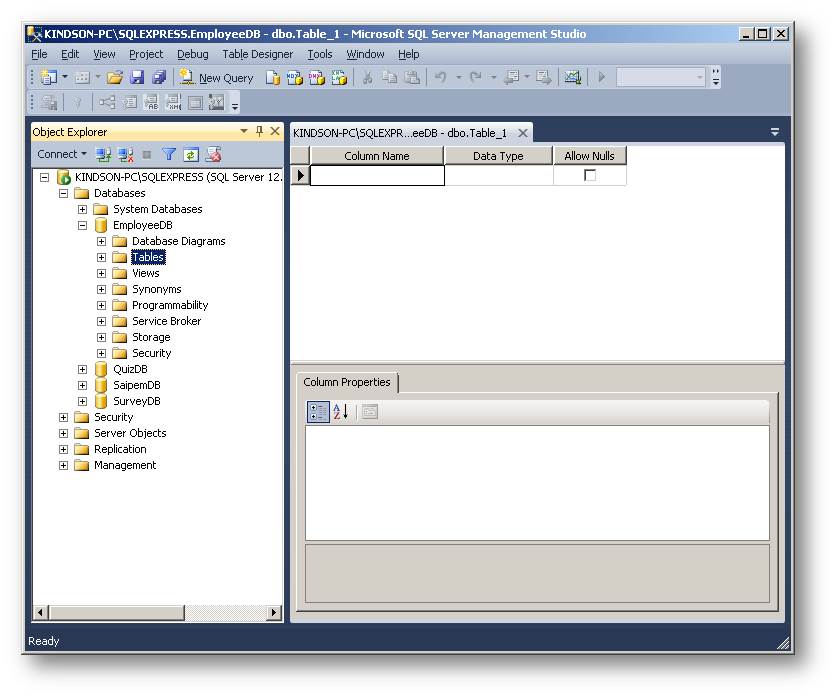Toggle the Allow Nulls checkbox

tap(590, 173)
